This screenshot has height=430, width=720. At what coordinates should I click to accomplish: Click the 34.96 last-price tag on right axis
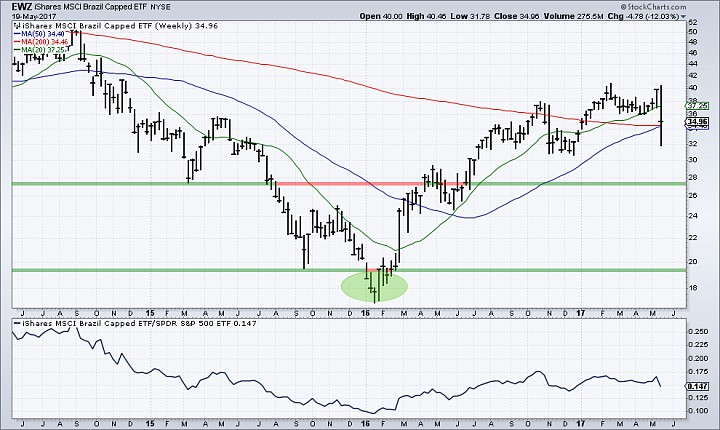click(x=698, y=122)
